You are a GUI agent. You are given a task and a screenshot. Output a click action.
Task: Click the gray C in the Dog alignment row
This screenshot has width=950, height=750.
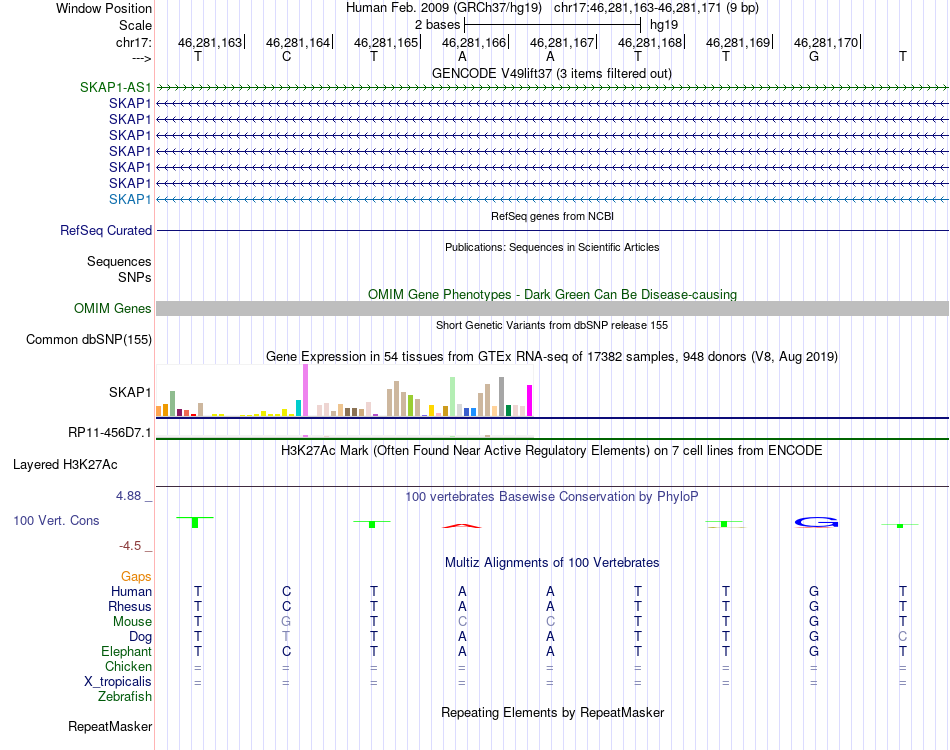pyautogui.click(x=902, y=637)
